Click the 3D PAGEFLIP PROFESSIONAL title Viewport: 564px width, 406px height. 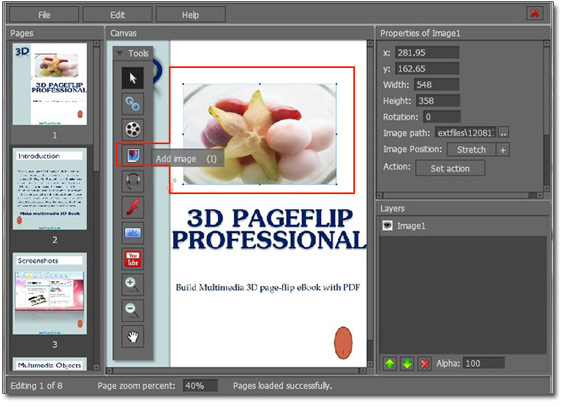click(269, 229)
